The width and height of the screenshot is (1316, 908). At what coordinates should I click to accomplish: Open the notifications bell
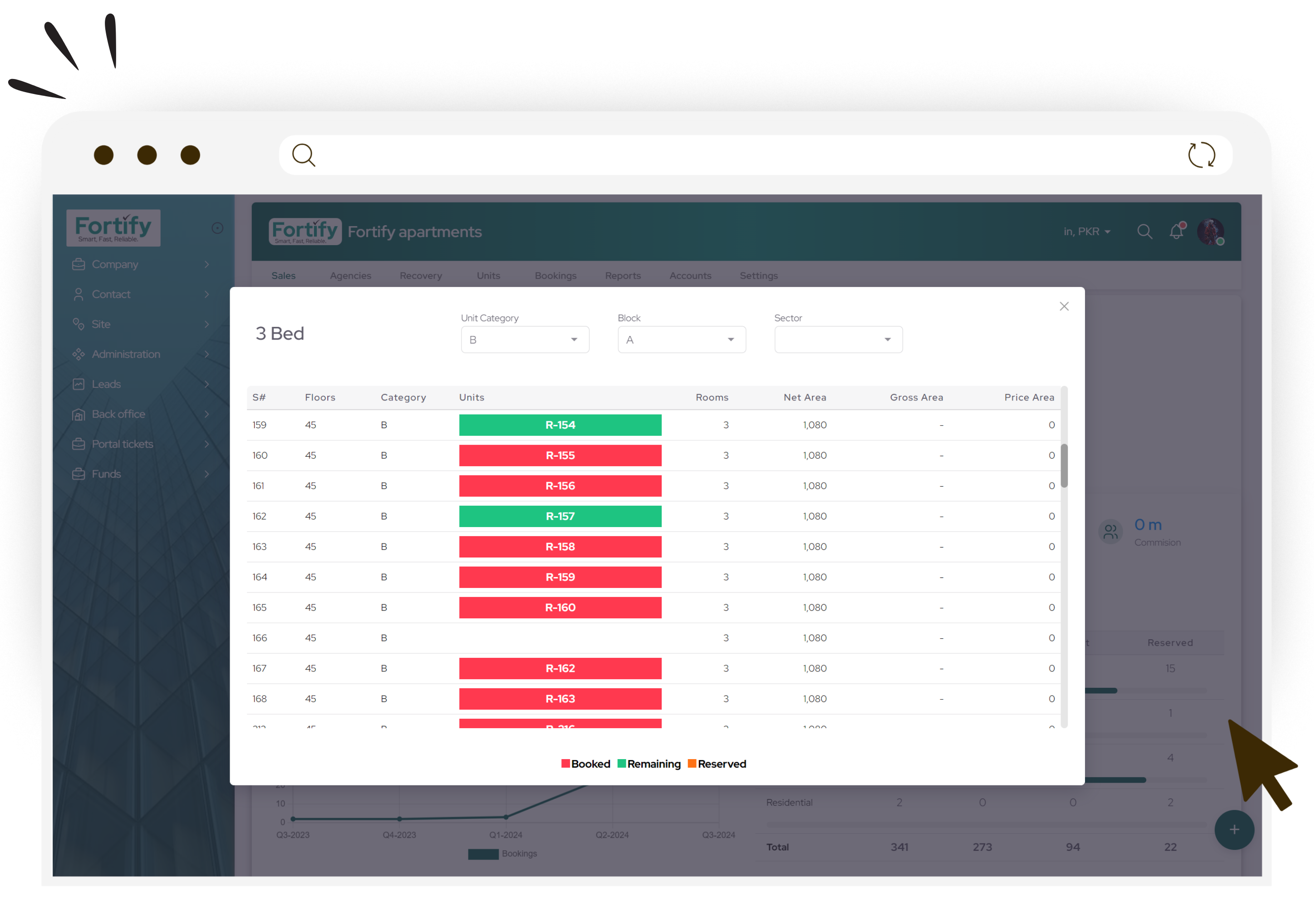1177,231
